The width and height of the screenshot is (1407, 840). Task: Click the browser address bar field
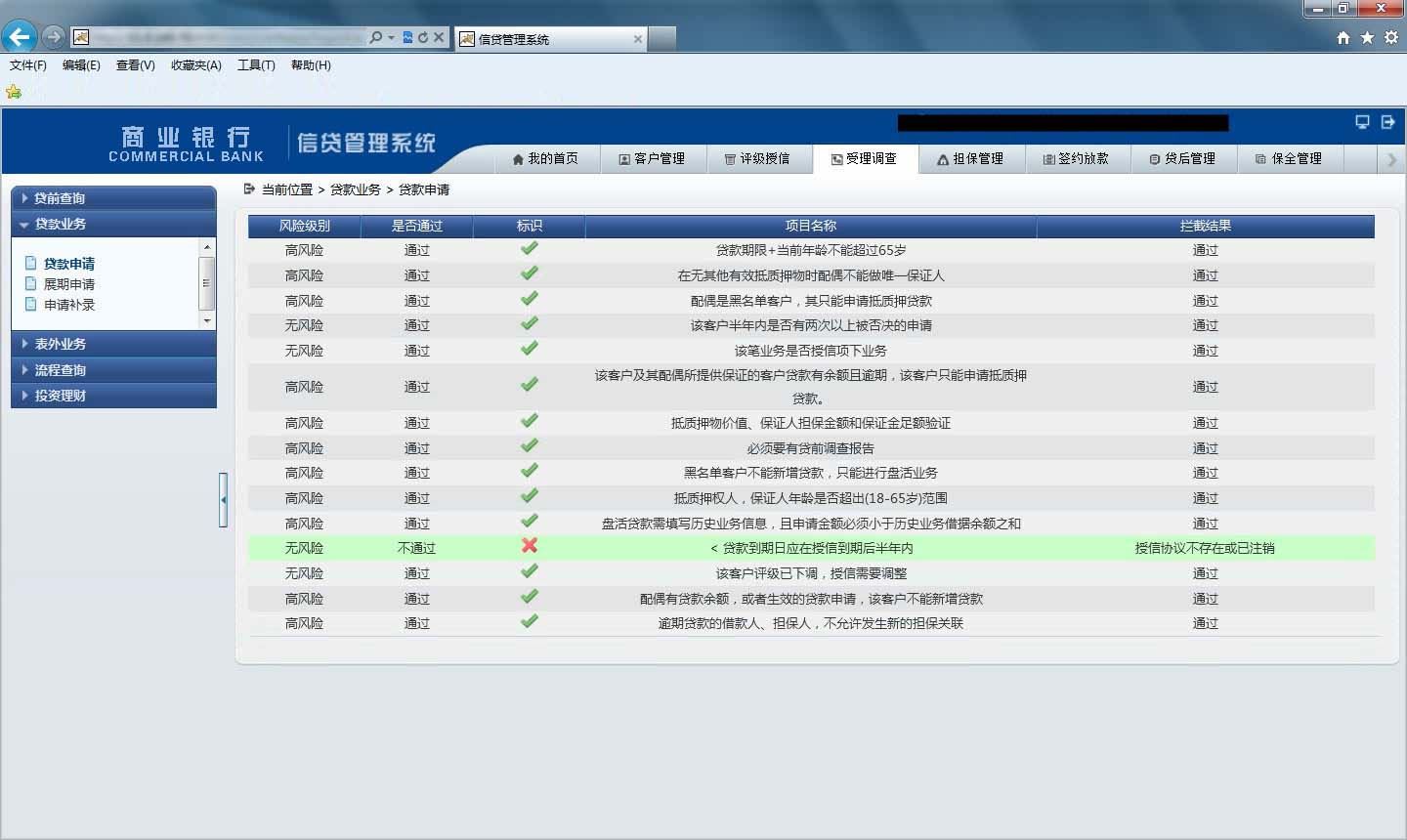230,37
